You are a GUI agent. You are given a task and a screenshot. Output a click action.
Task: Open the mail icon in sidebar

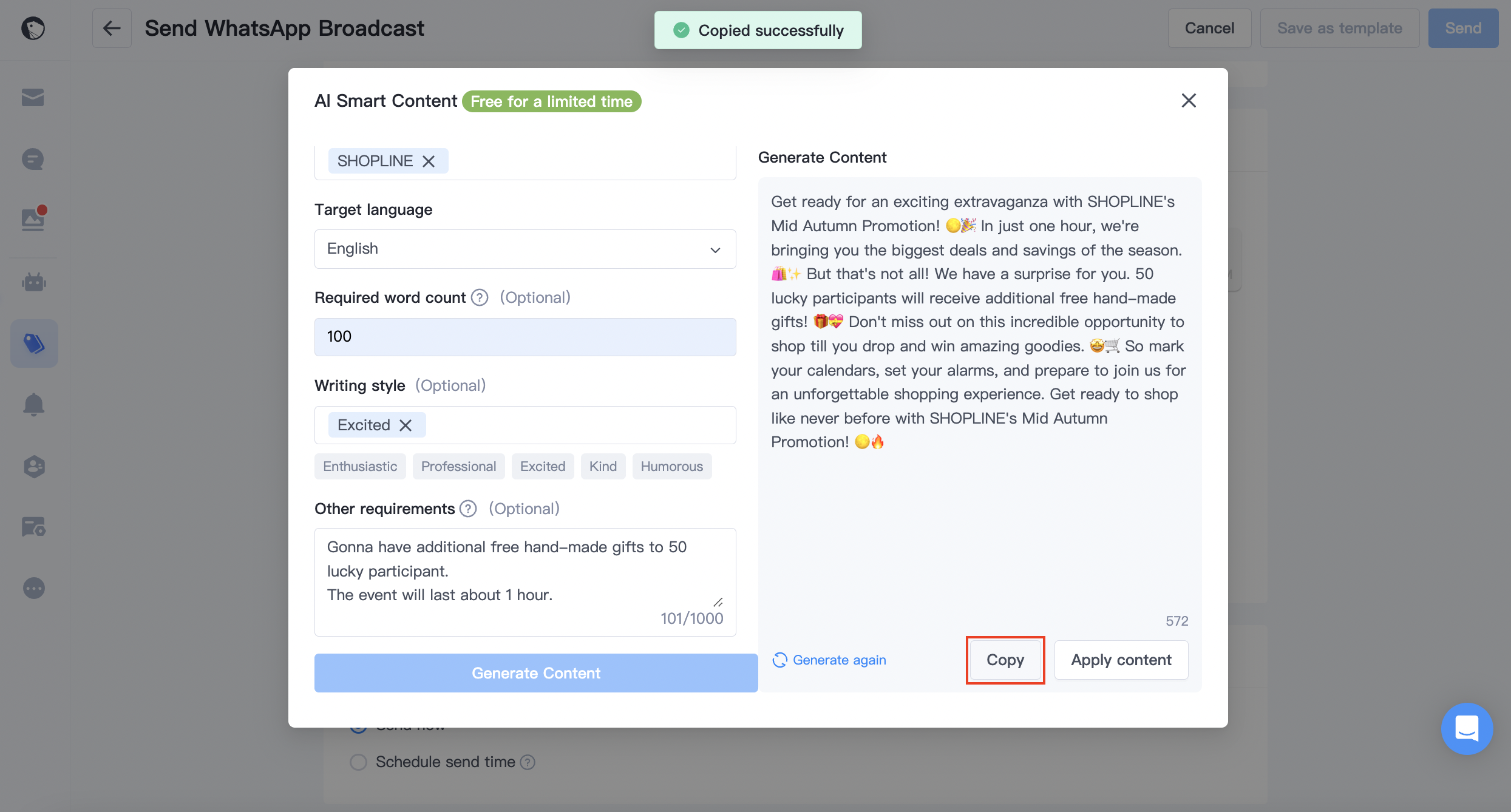(33, 98)
